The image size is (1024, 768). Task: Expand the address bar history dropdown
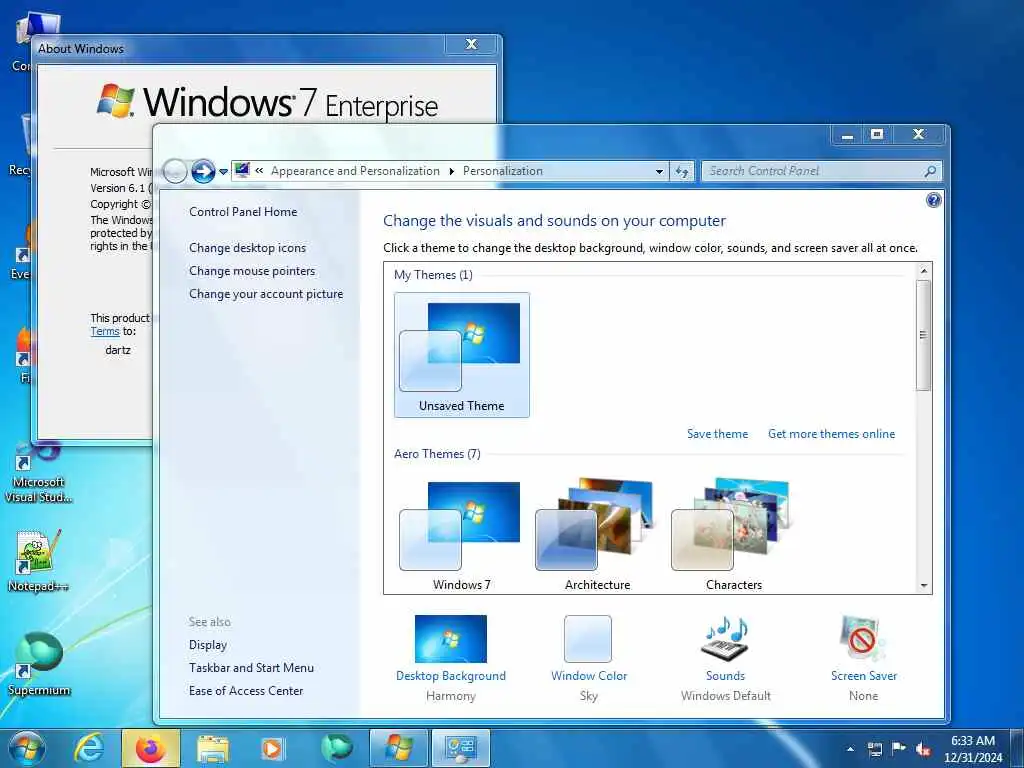pyautogui.click(x=660, y=171)
